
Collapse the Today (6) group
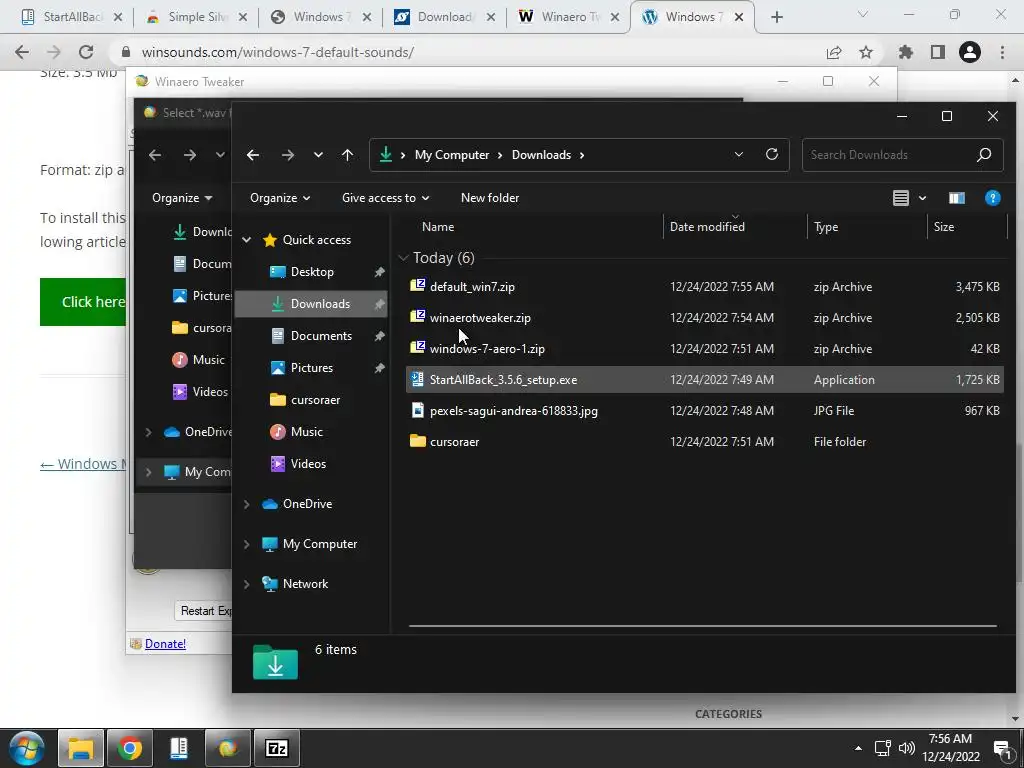point(404,258)
